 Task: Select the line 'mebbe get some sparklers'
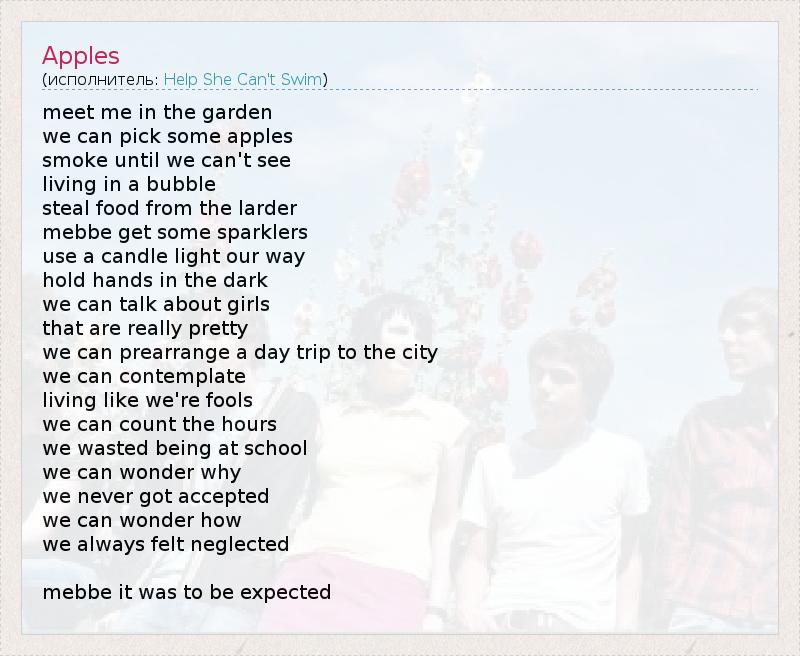[x=175, y=232]
